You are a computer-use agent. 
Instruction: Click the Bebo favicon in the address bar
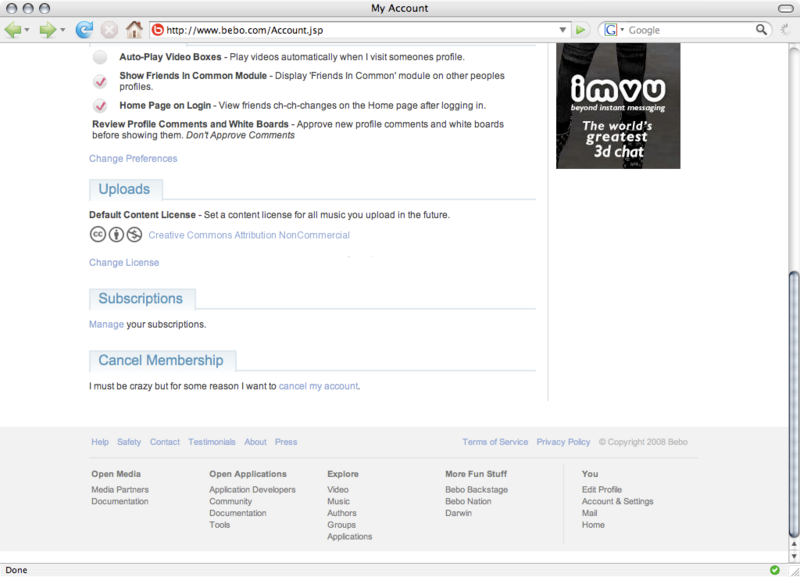[158, 30]
